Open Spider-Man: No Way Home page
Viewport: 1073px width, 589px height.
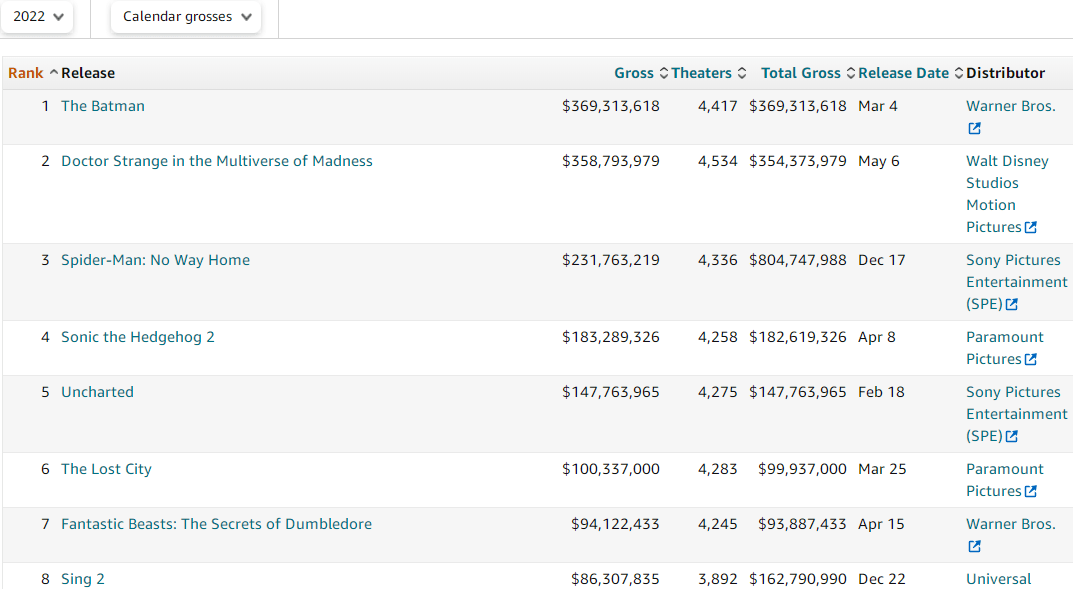[x=155, y=260]
